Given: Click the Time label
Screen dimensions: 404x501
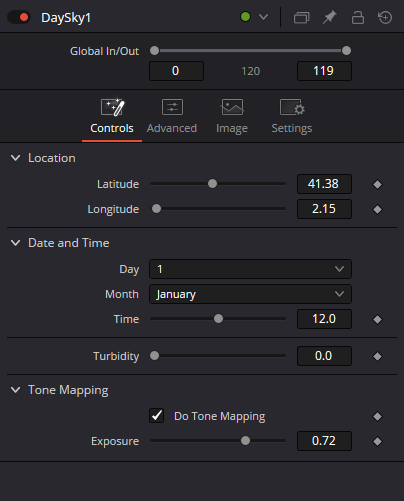Looking at the screenshot, I should (126, 319).
